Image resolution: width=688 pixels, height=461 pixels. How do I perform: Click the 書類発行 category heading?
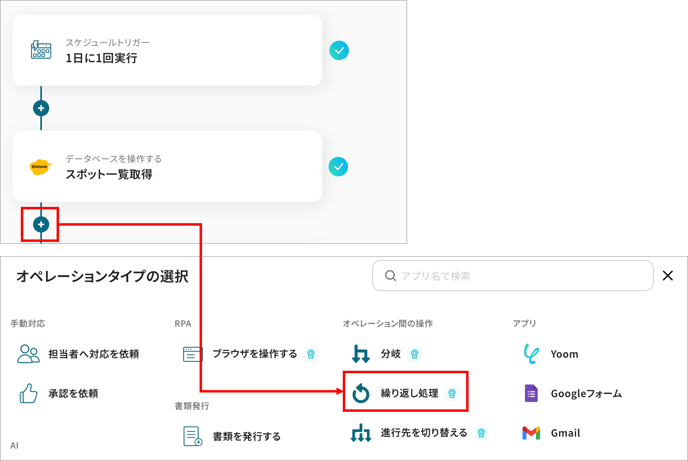(x=192, y=406)
